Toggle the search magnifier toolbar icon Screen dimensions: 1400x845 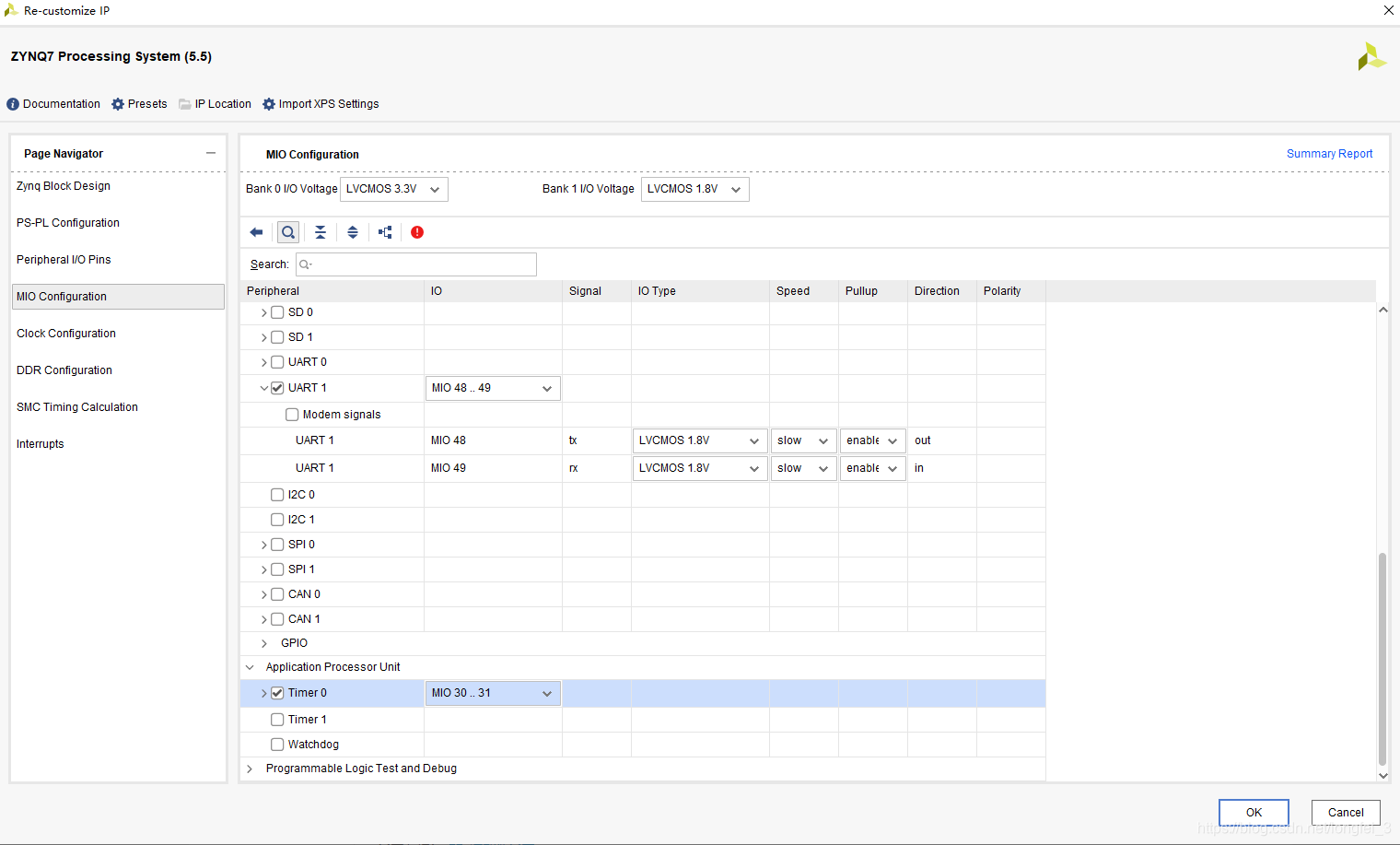[x=288, y=232]
